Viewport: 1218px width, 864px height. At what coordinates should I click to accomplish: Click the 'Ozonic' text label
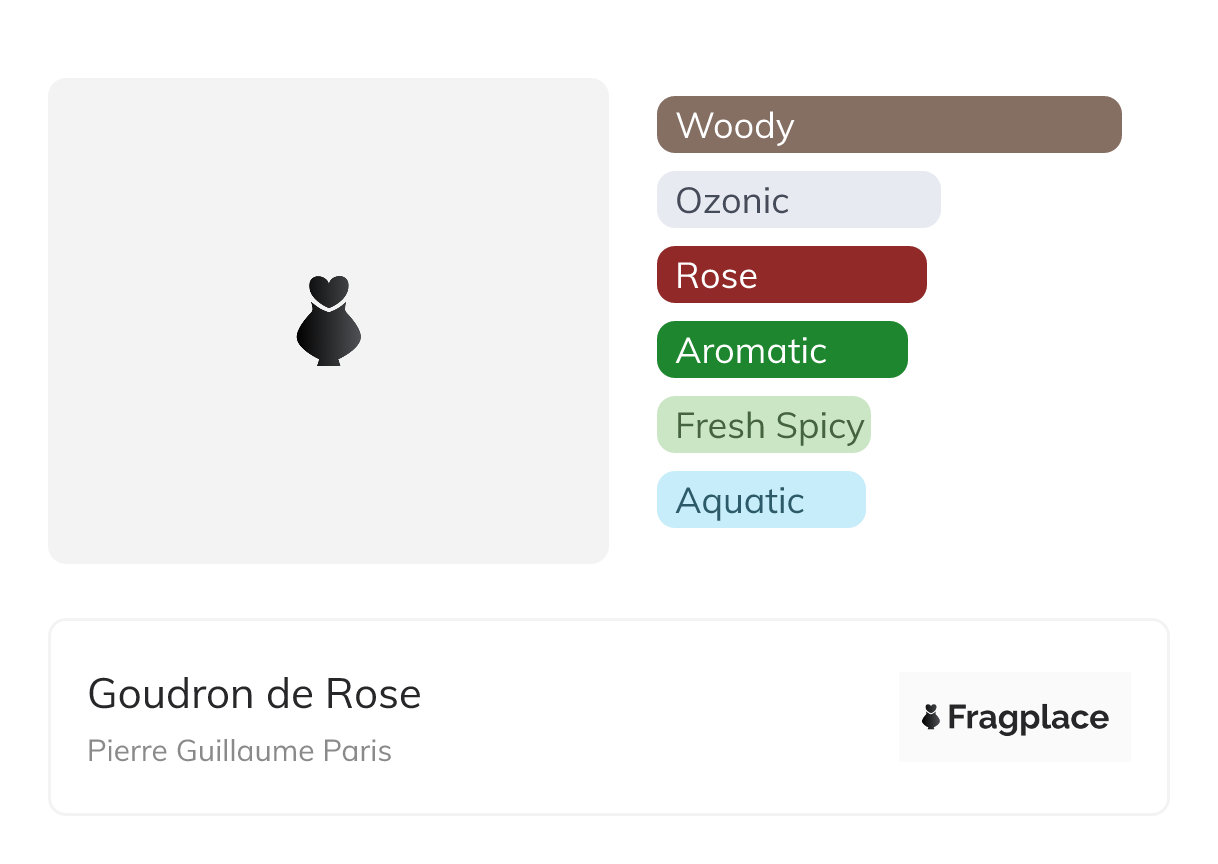tap(732, 201)
